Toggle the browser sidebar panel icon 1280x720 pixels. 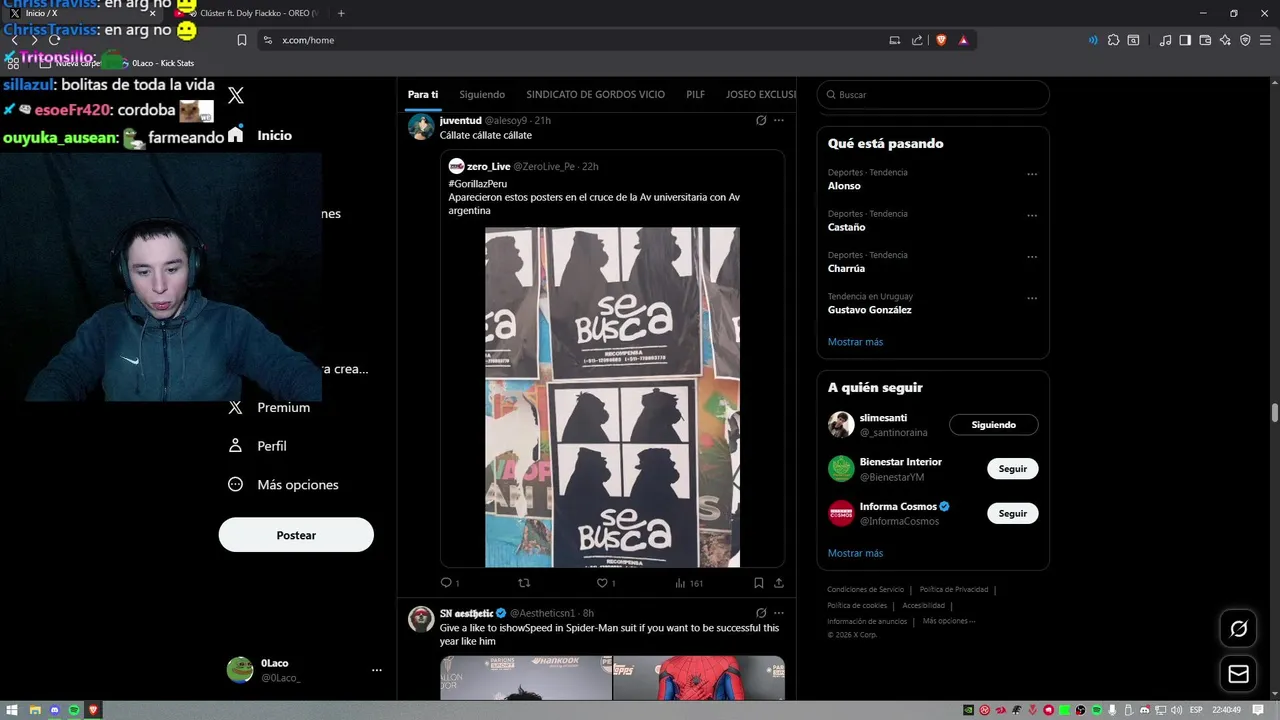pos(1185,40)
